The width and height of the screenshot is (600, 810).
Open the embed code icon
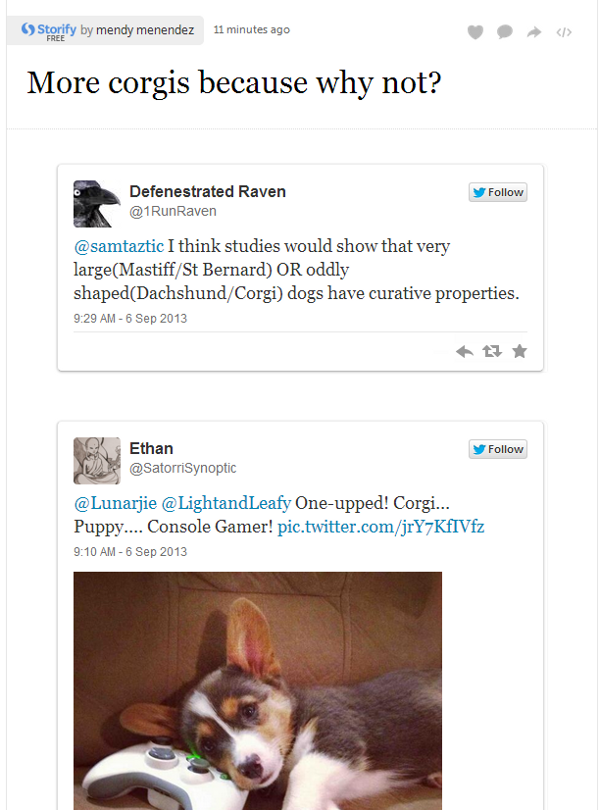(564, 33)
